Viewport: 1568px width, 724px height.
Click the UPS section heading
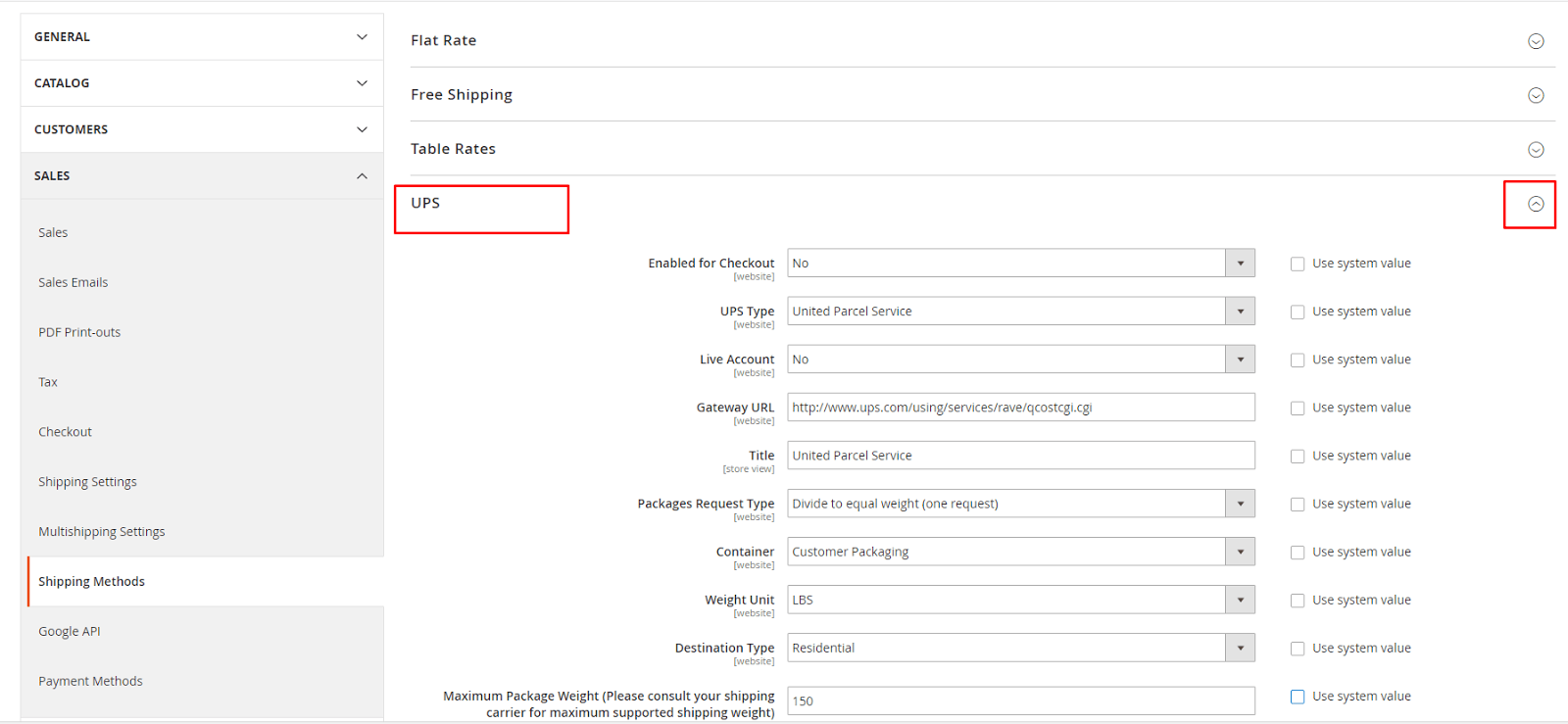[x=425, y=203]
